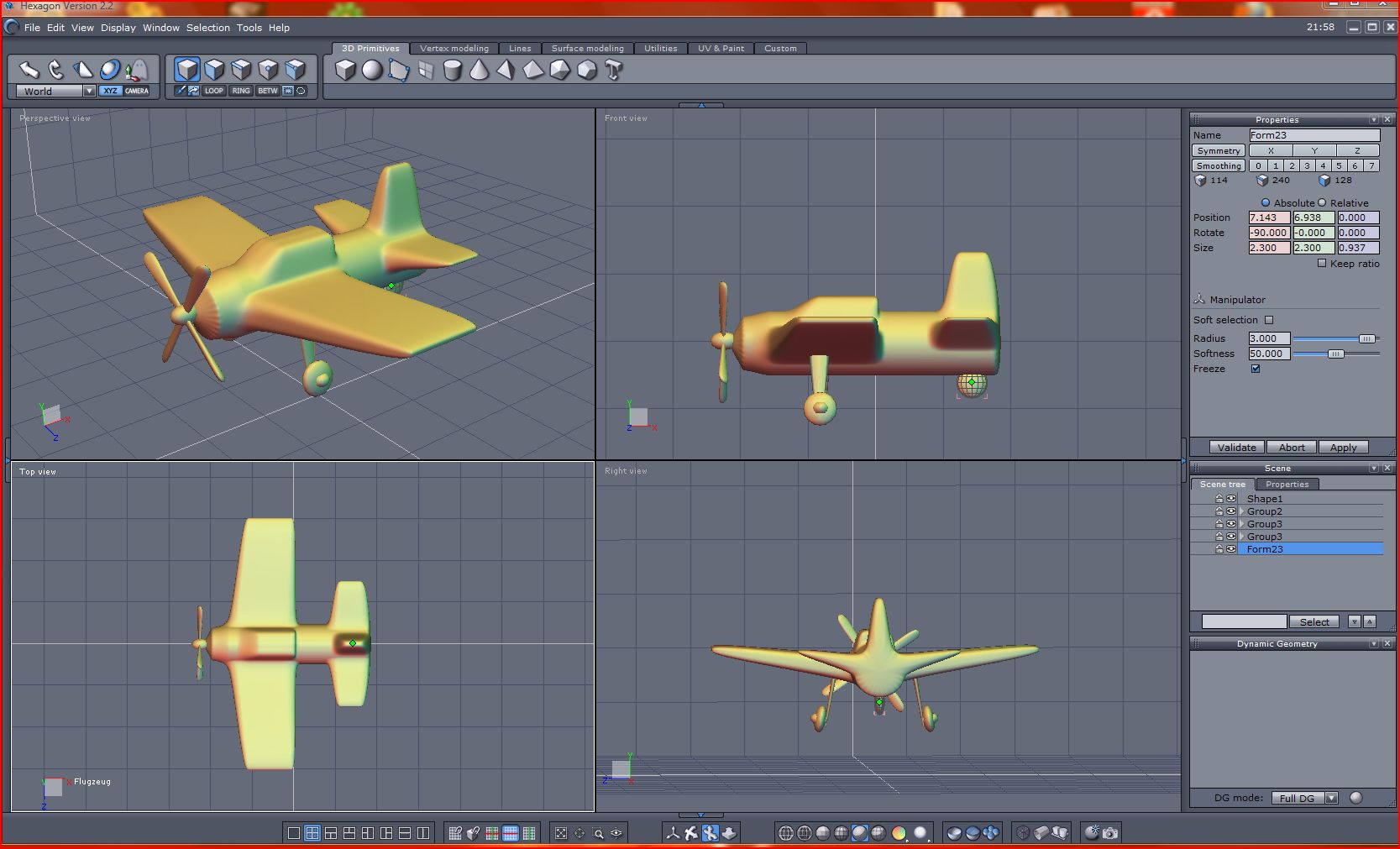Choose the cylinder primitive tool
This screenshot has height=849, width=1400.
(x=453, y=71)
